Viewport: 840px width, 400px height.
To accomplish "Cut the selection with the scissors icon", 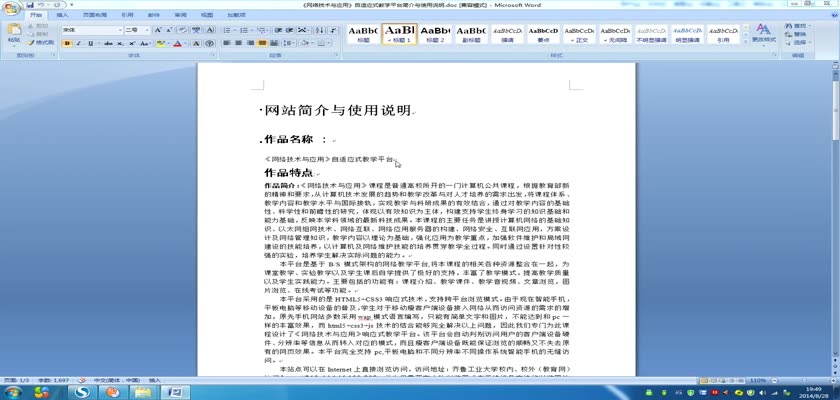I will pos(39,26).
